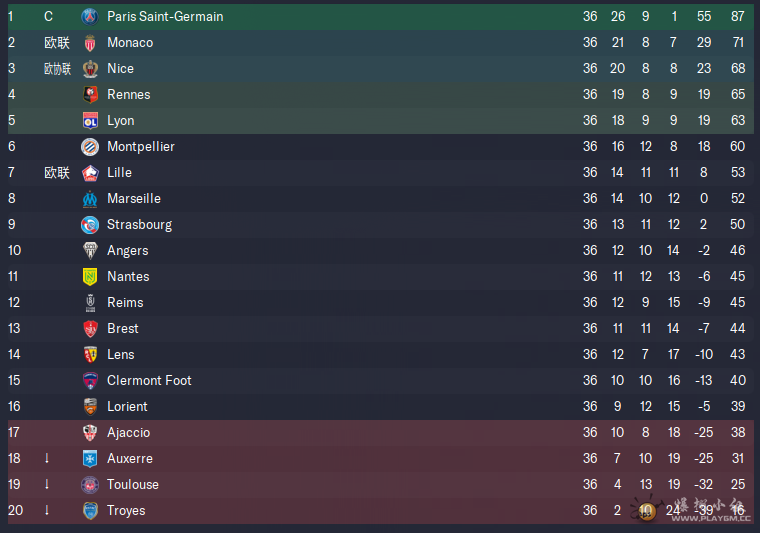This screenshot has height=533, width=760.
Task: Select the Lens club badge
Action: click(x=90, y=355)
